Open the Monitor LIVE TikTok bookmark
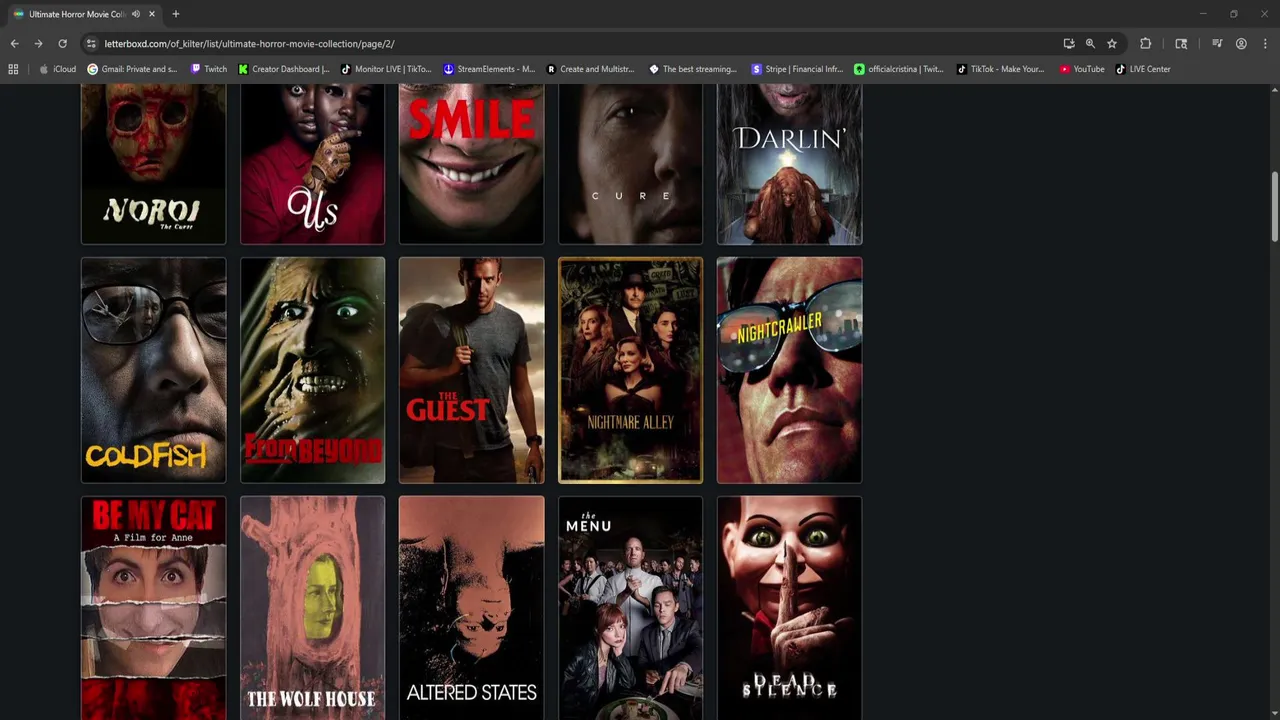1280x720 pixels. (386, 69)
